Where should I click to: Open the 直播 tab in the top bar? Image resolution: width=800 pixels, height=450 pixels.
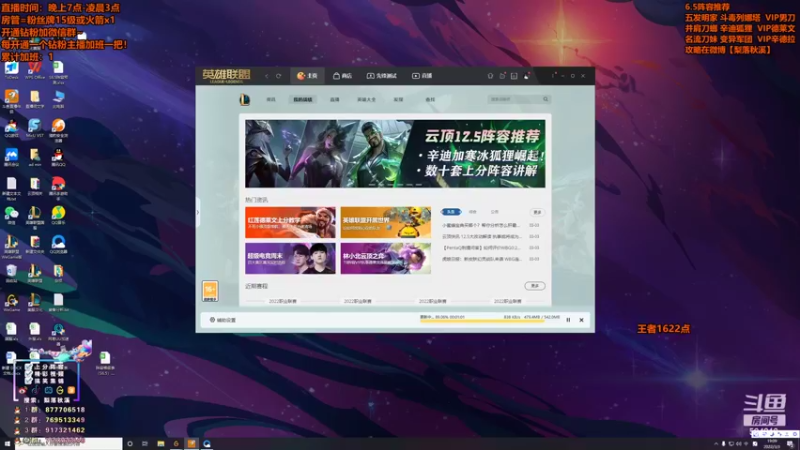[x=422, y=76]
